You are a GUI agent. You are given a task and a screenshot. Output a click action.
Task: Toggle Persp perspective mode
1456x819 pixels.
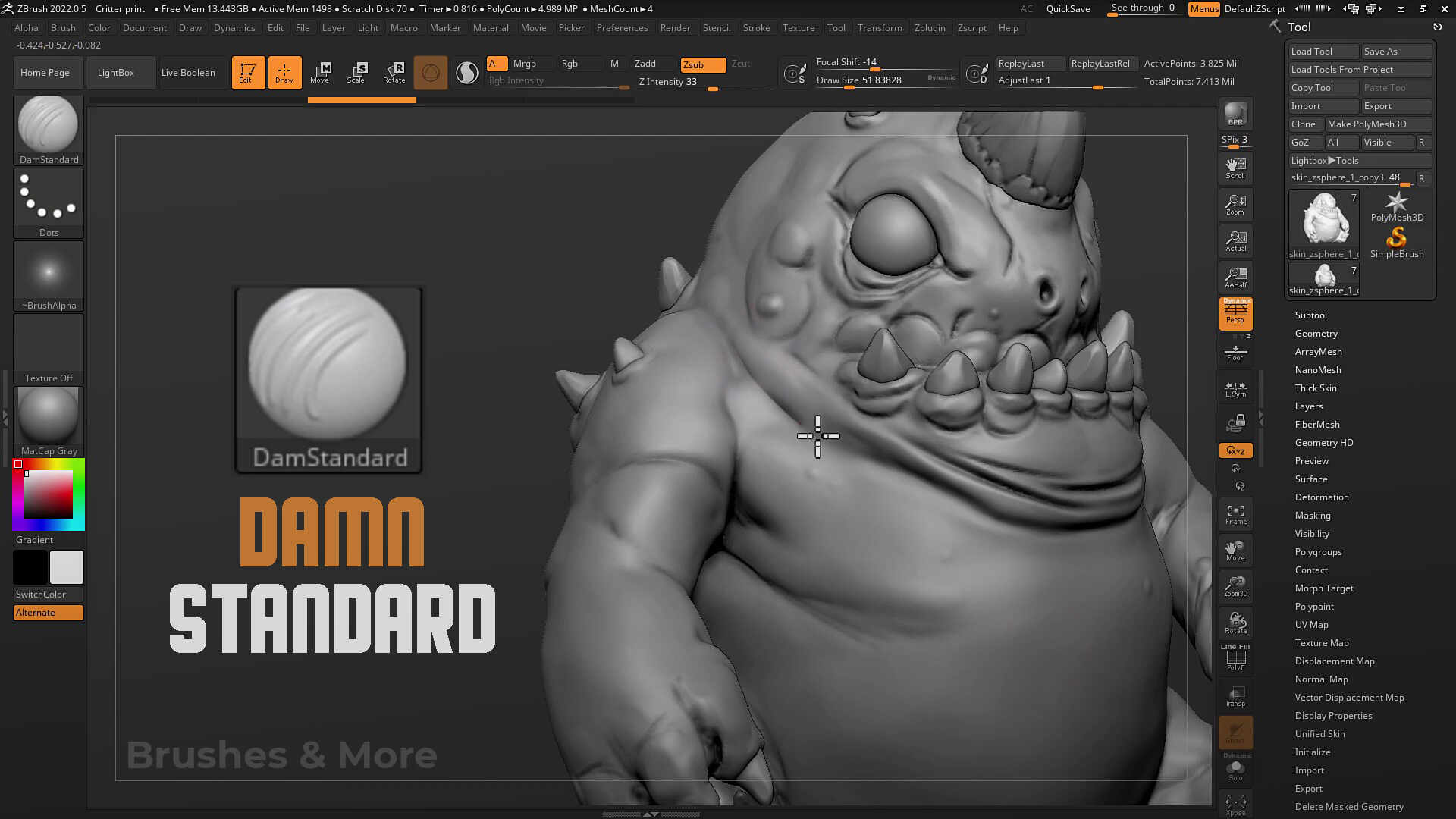1235,314
